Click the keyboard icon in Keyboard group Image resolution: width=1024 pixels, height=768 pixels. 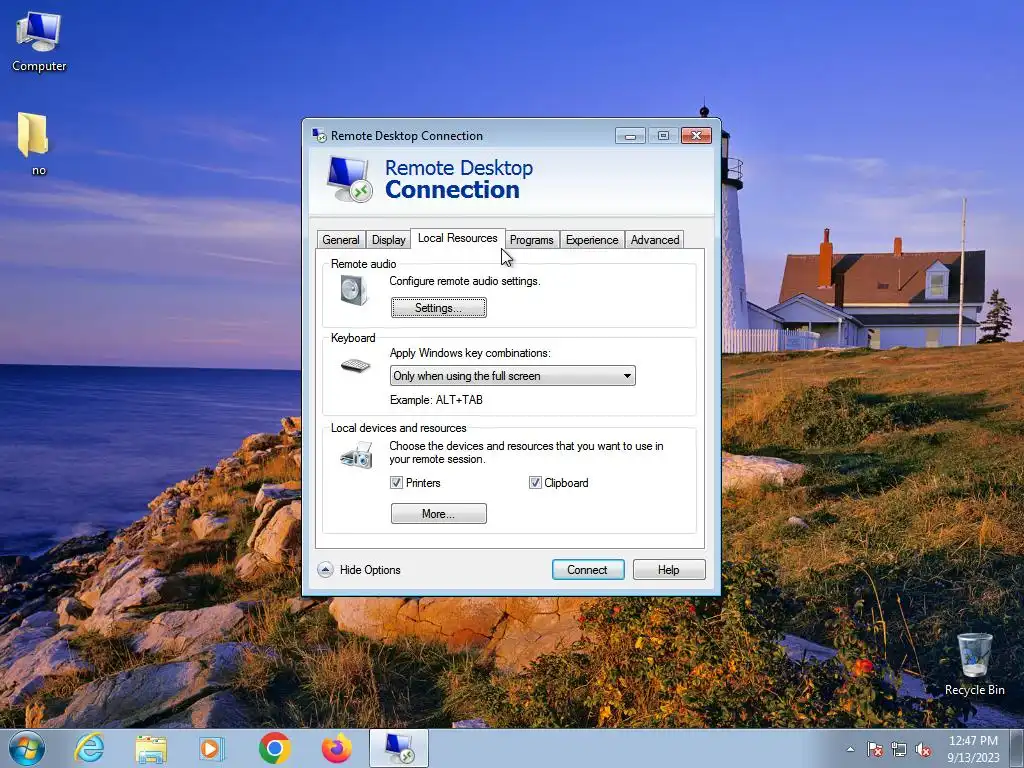point(355,366)
